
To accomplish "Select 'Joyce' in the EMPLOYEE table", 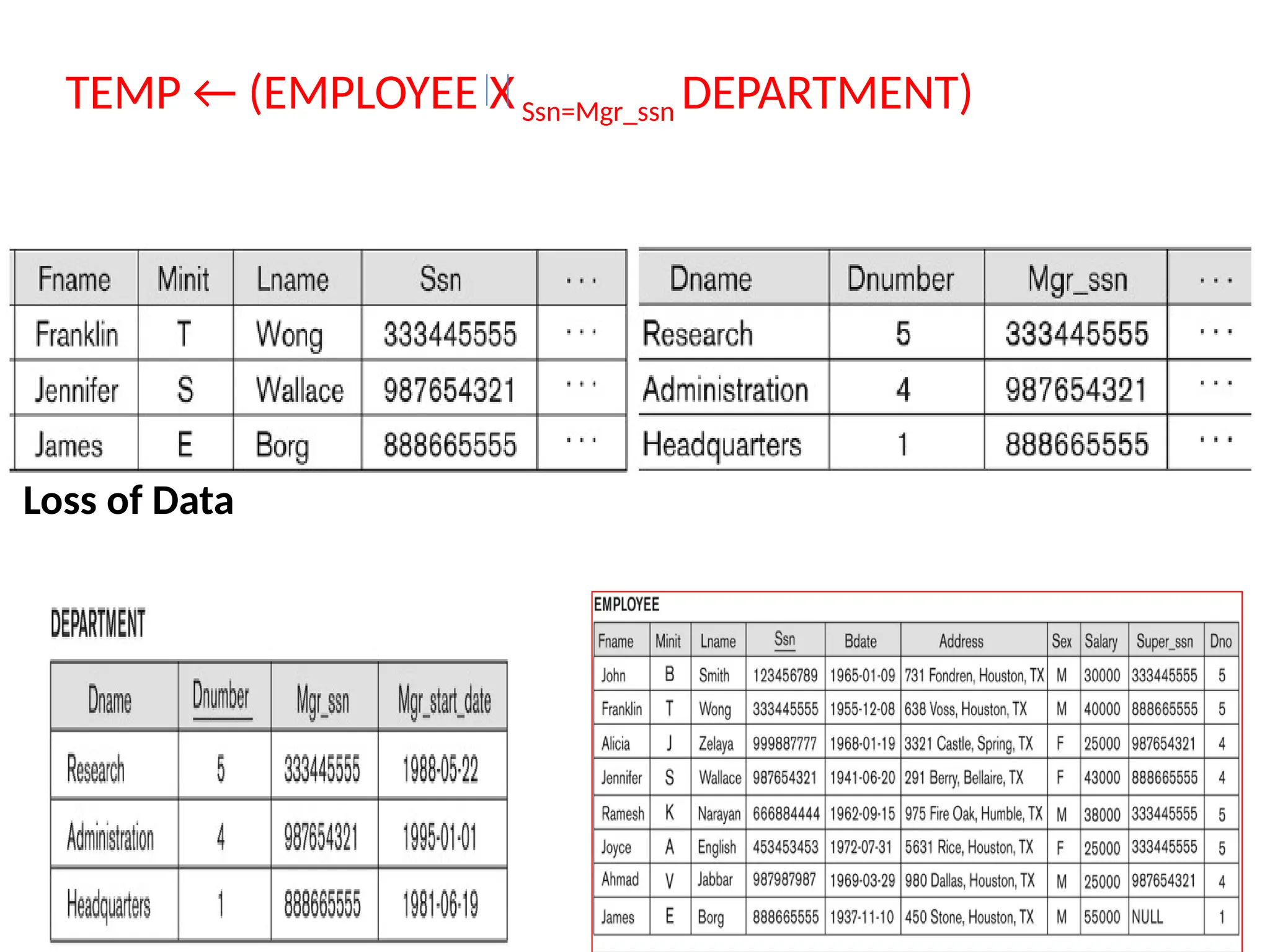I will point(616,847).
